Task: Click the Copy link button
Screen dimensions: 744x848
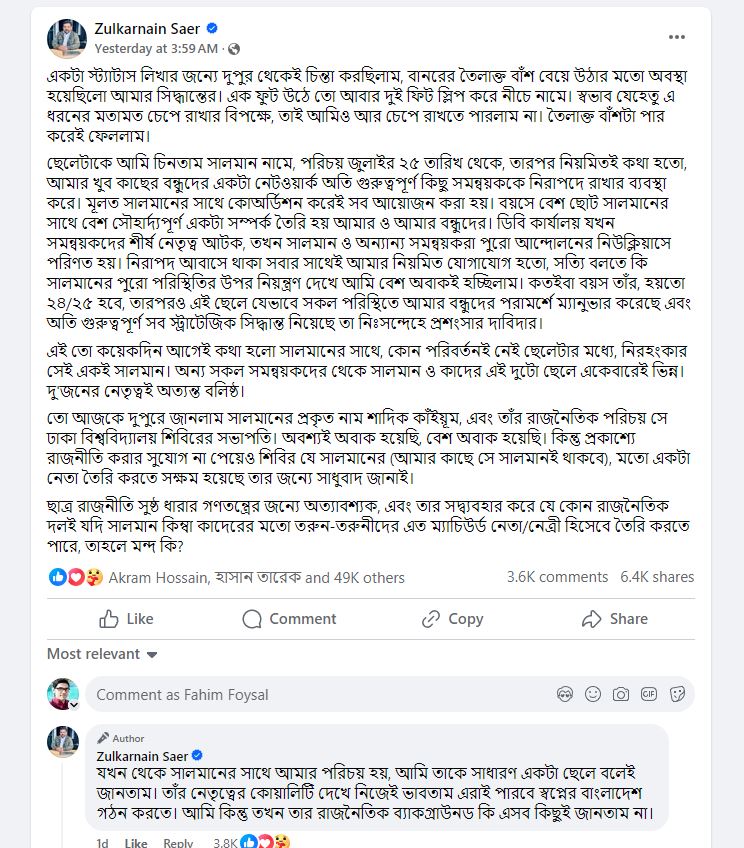Action: (x=452, y=619)
